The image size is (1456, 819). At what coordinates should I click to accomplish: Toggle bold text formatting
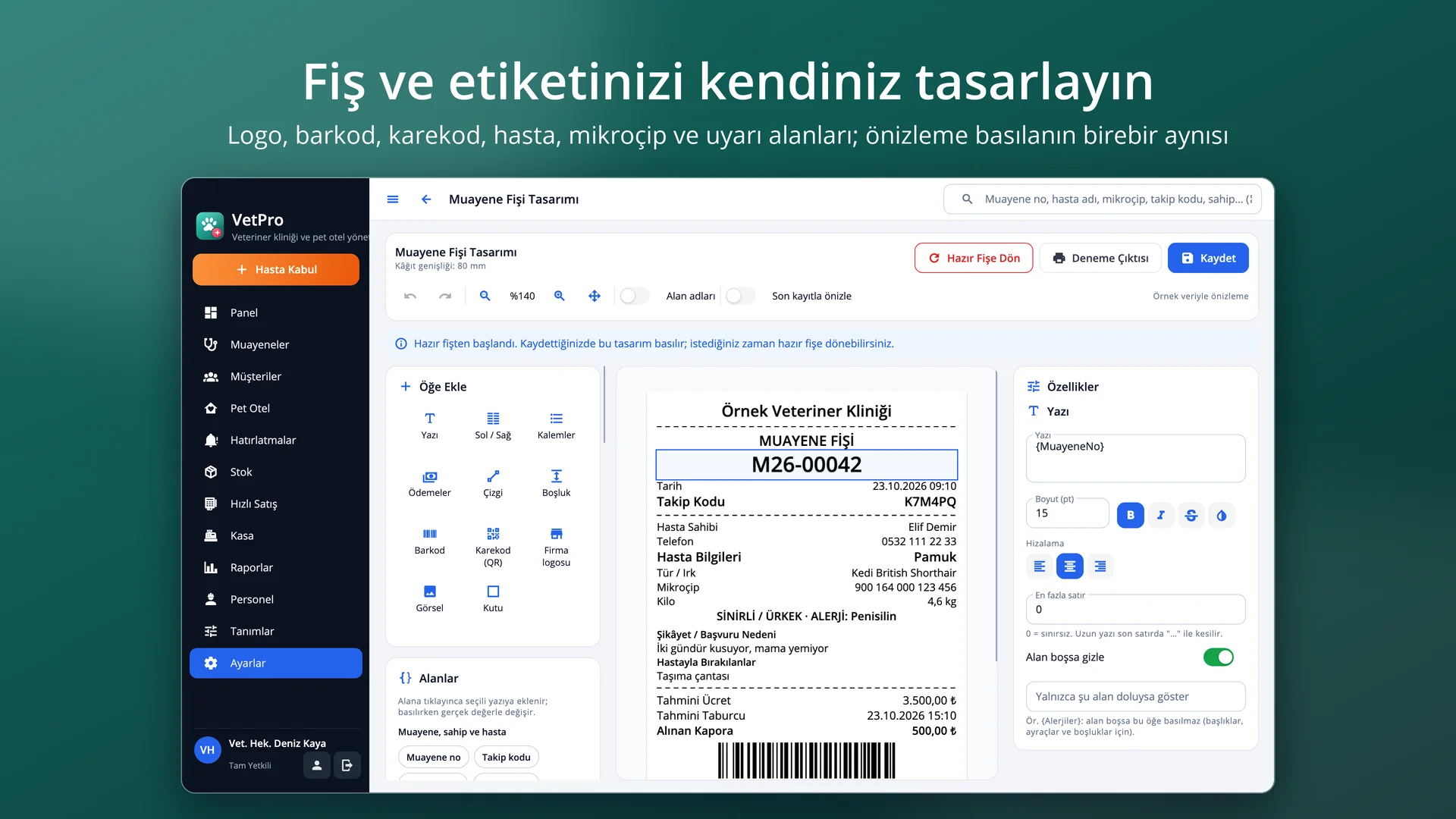[1130, 515]
